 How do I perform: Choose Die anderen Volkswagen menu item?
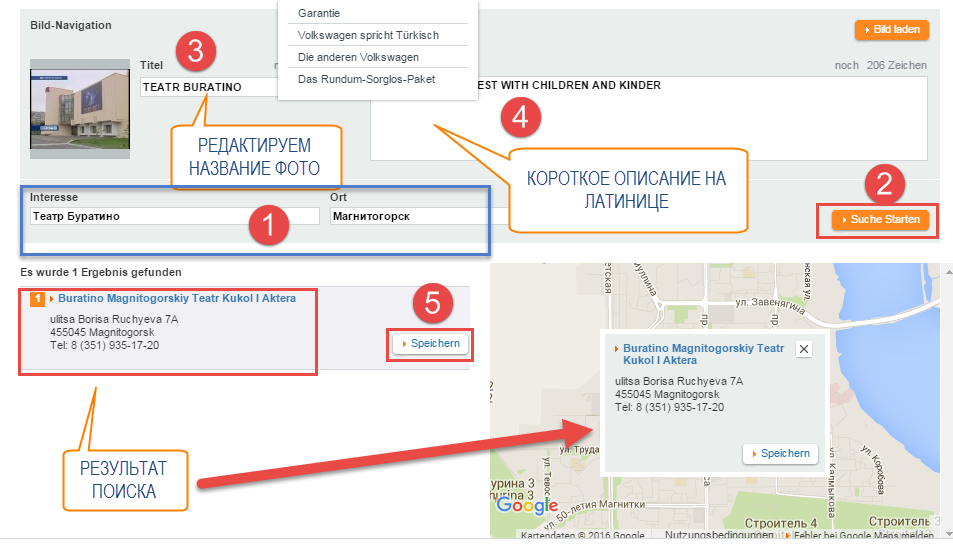(x=358, y=57)
